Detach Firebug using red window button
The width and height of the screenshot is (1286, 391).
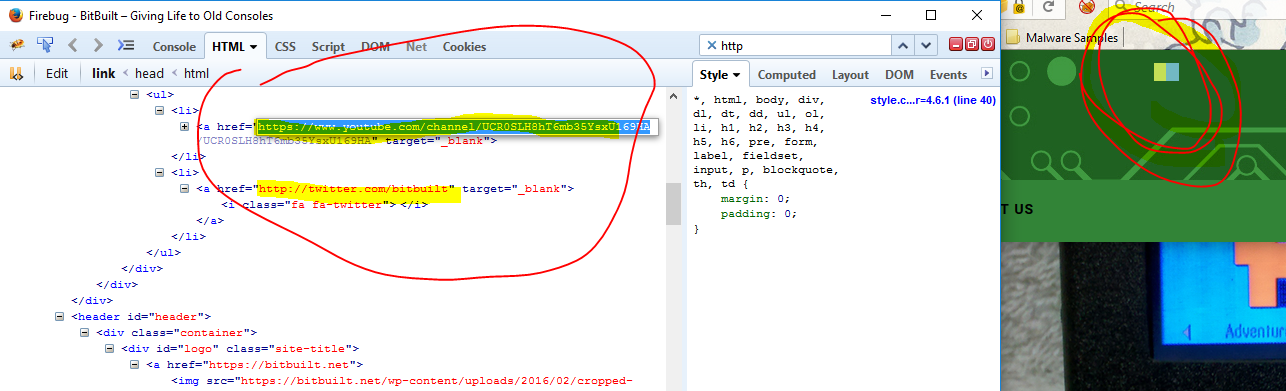972,45
